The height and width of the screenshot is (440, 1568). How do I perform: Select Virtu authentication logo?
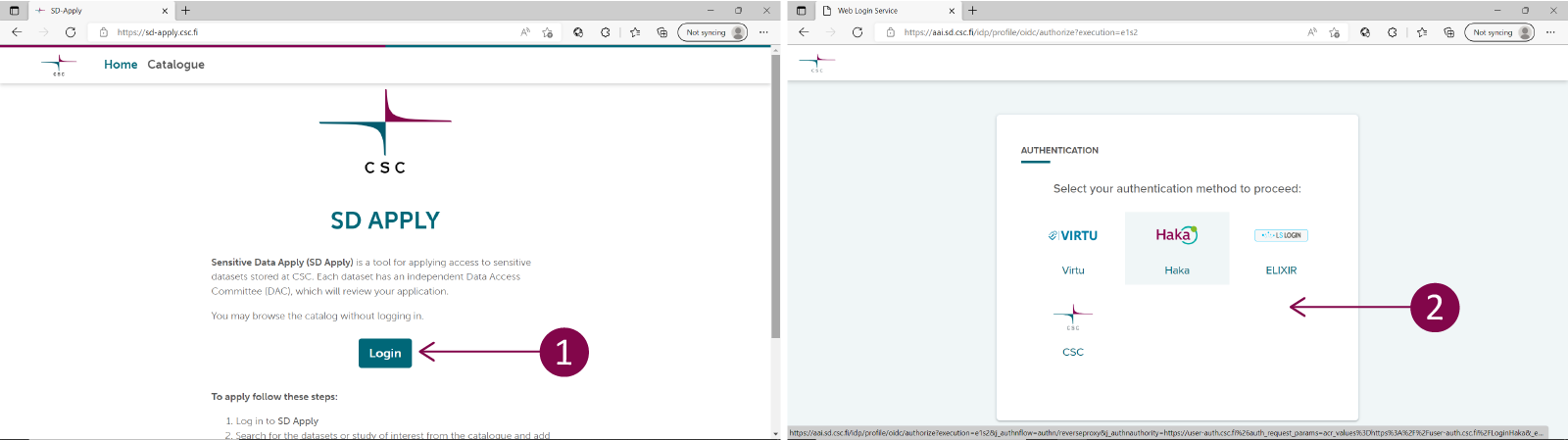(x=1073, y=236)
